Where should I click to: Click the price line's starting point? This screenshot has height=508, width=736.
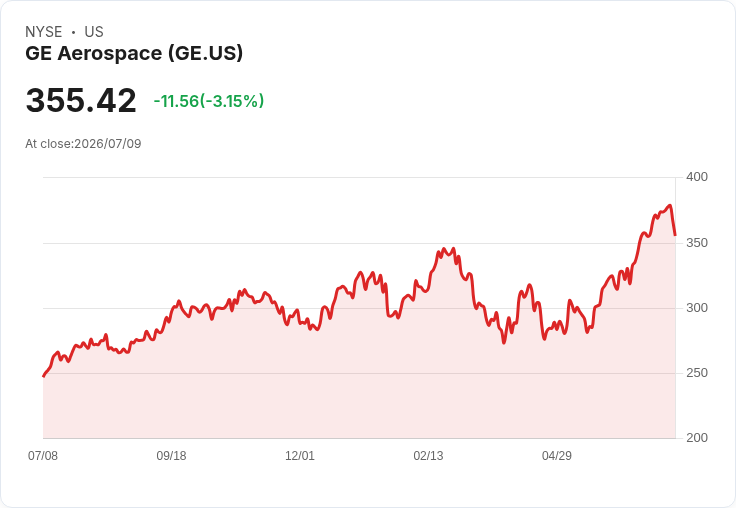pyautogui.click(x=44, y=376)
